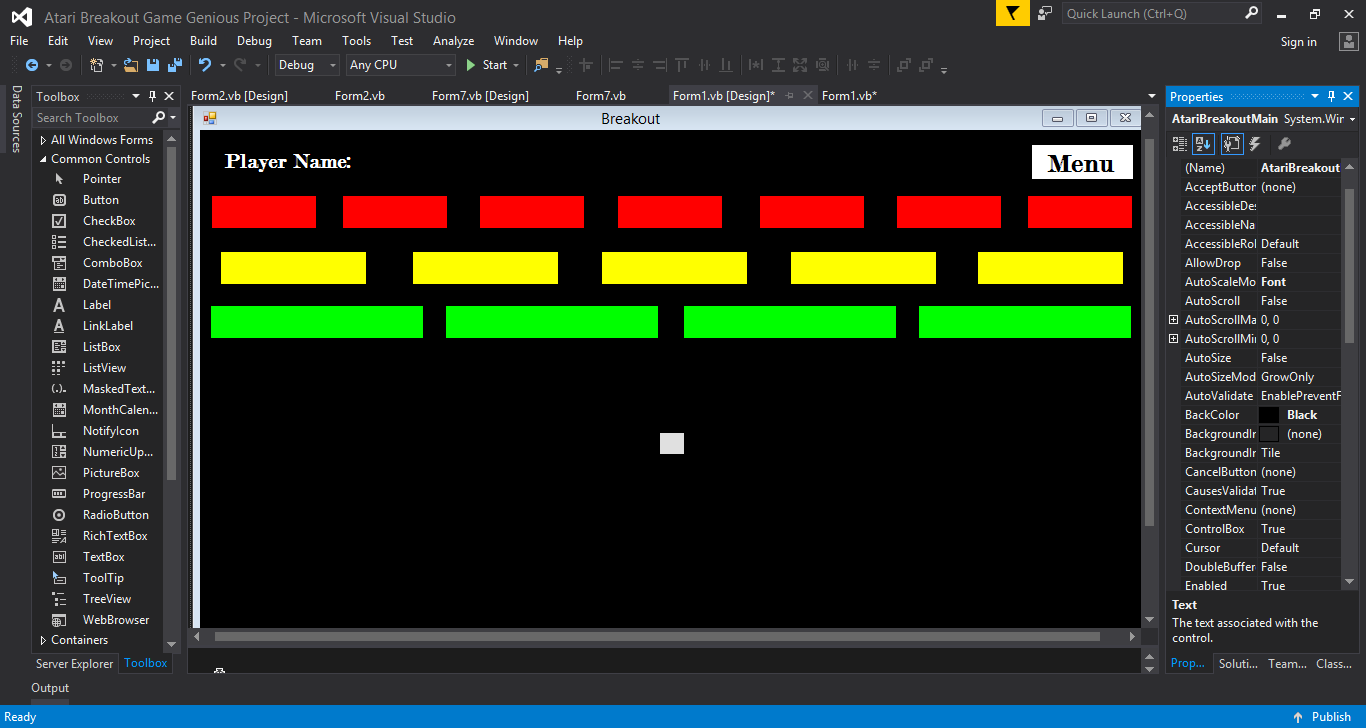Switch to Form2.vb [Design] tab
1366x728 pixels.
click(239, 96)
